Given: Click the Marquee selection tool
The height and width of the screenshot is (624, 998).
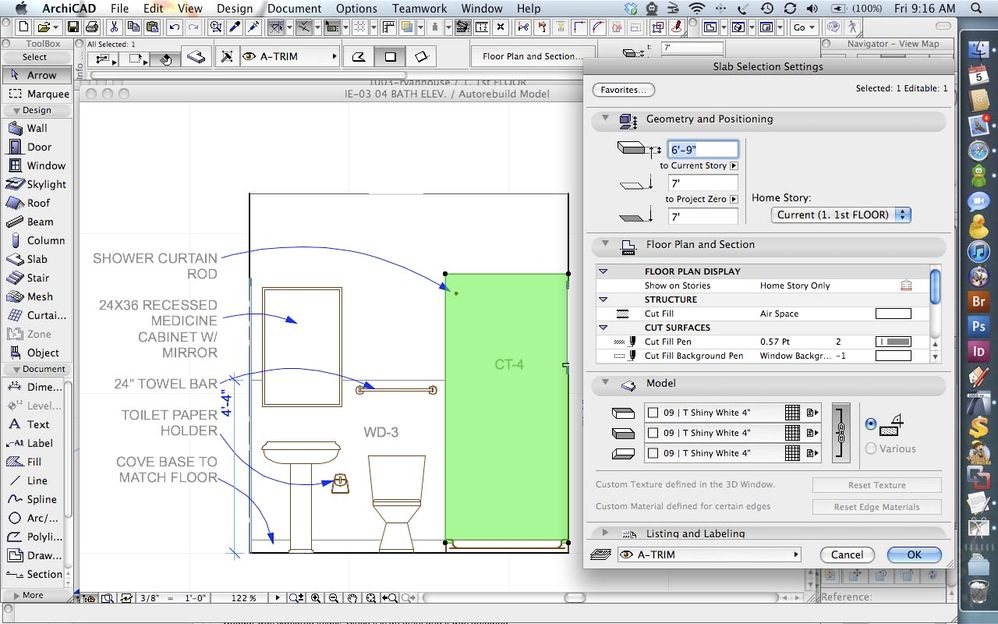Looking at the screenshot, I should (47, 94).
